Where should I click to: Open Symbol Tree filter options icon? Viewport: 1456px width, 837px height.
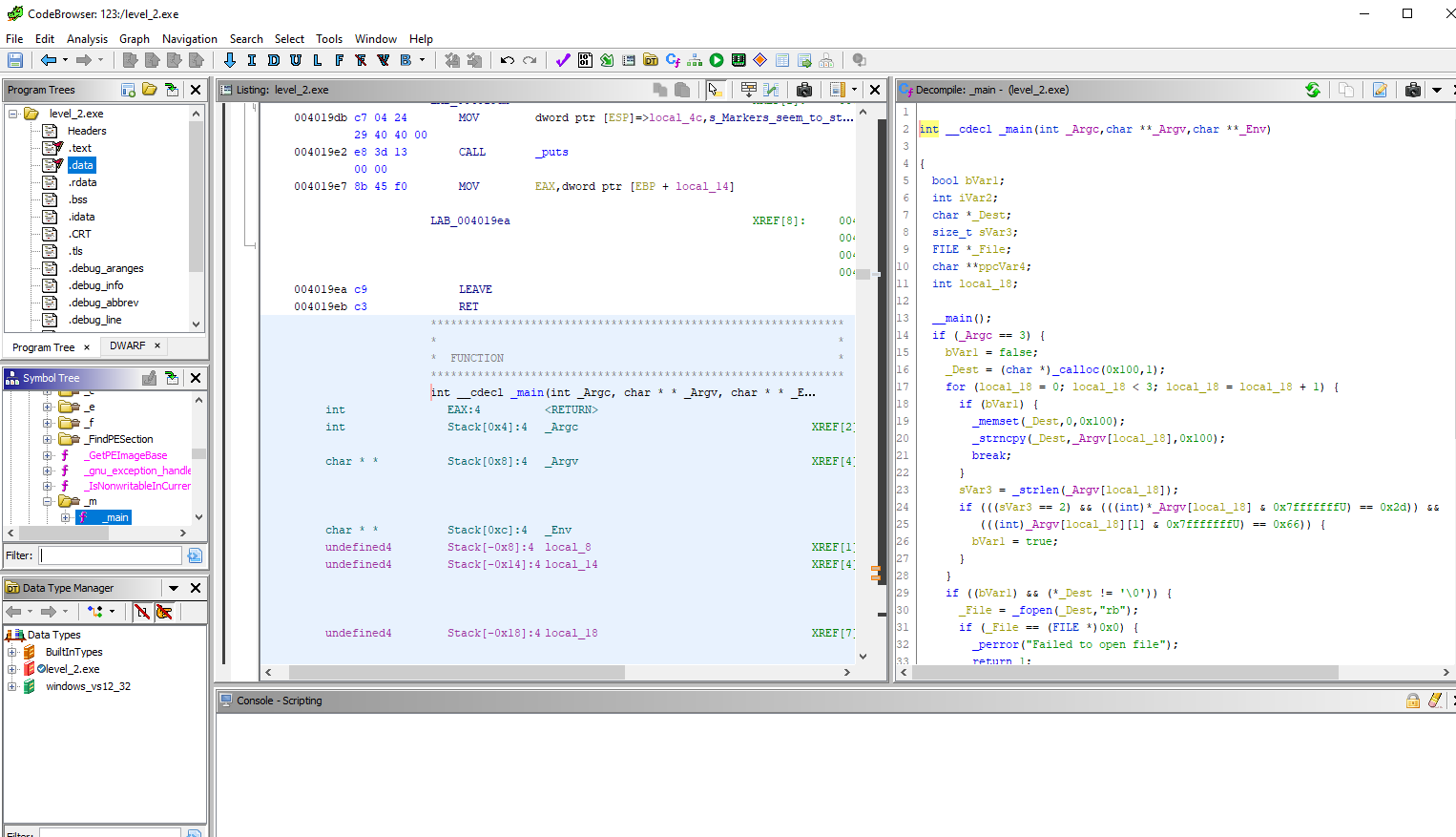point(195,555)
